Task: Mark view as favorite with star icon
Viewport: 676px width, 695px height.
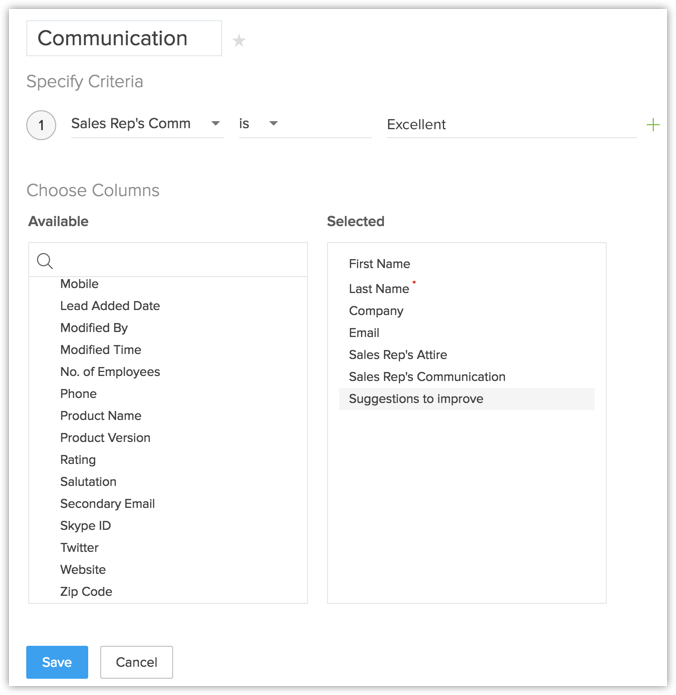Action: click(239, 41)
